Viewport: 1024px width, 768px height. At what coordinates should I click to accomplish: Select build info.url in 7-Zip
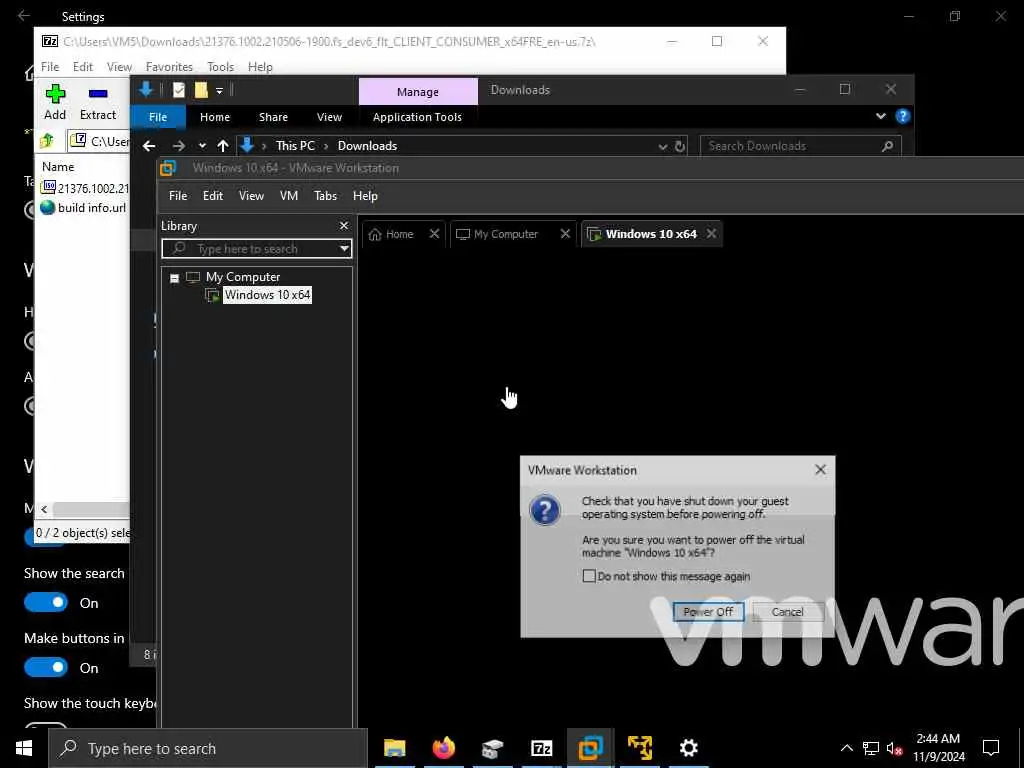(84, 208)
